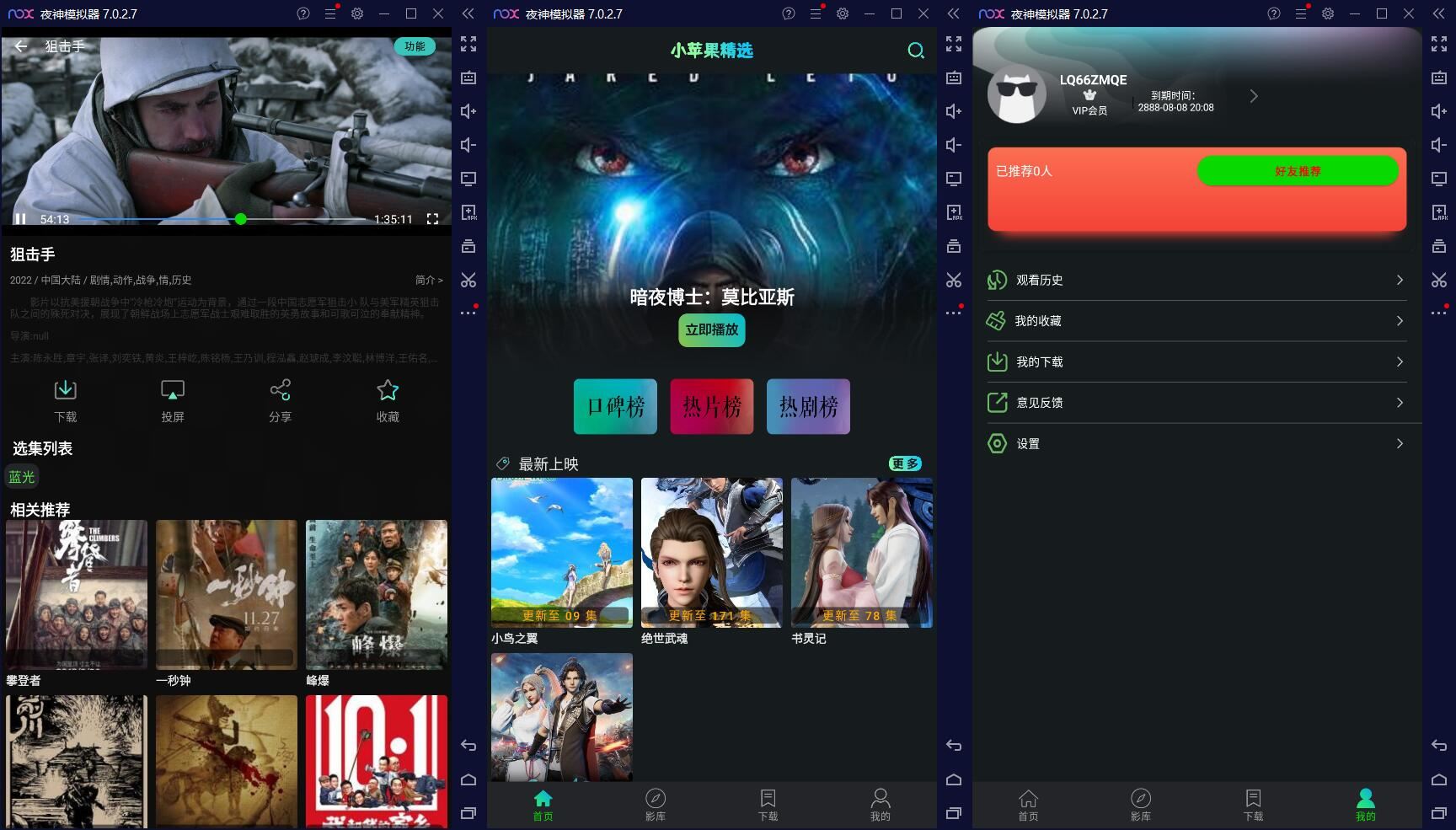
Task: Click Android back arrow in middle emulator sidebar
Action: 954,746
